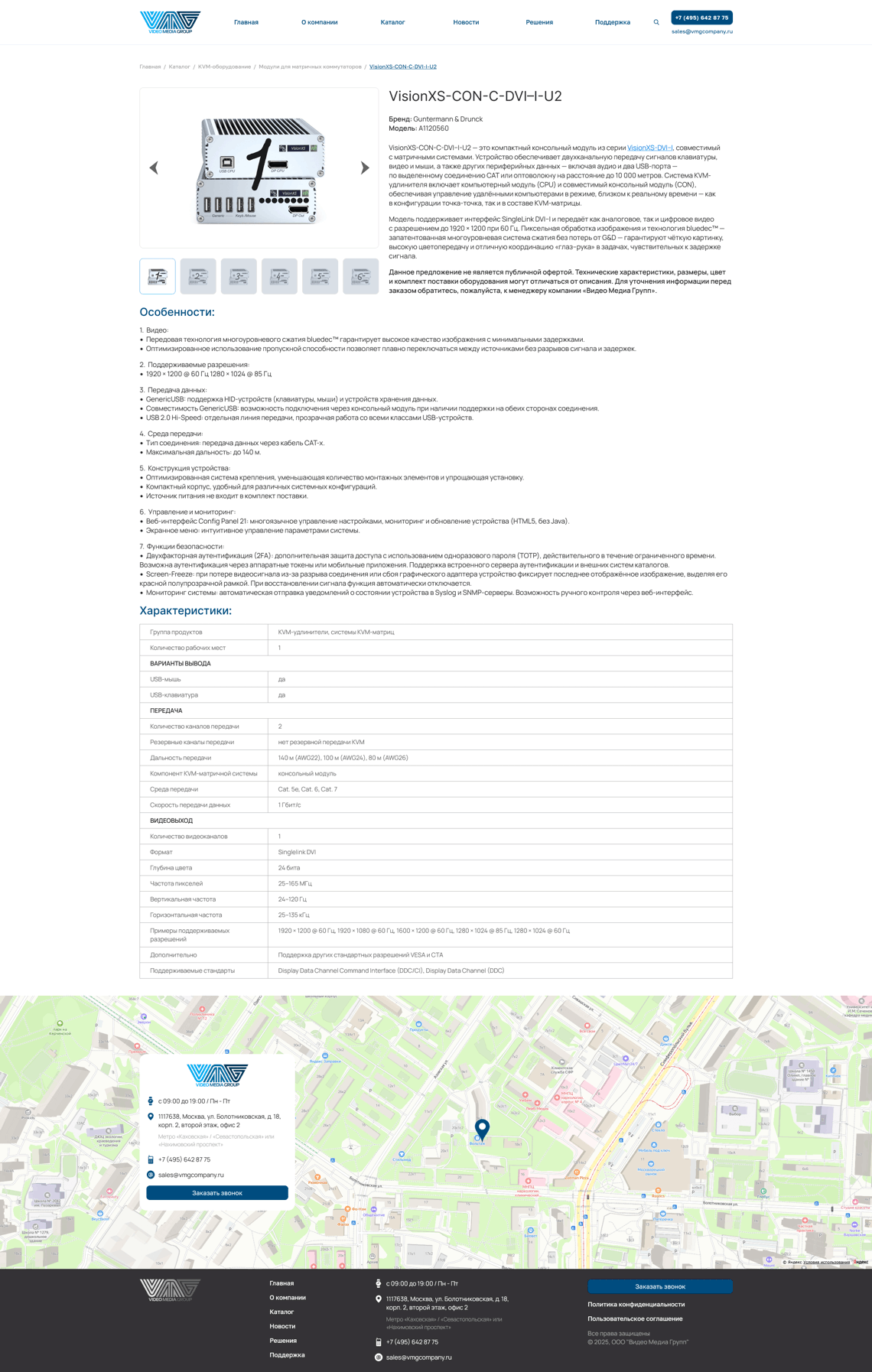Click the clock icon on the map contact card
872x1372 pixels.
point(151,1101)
